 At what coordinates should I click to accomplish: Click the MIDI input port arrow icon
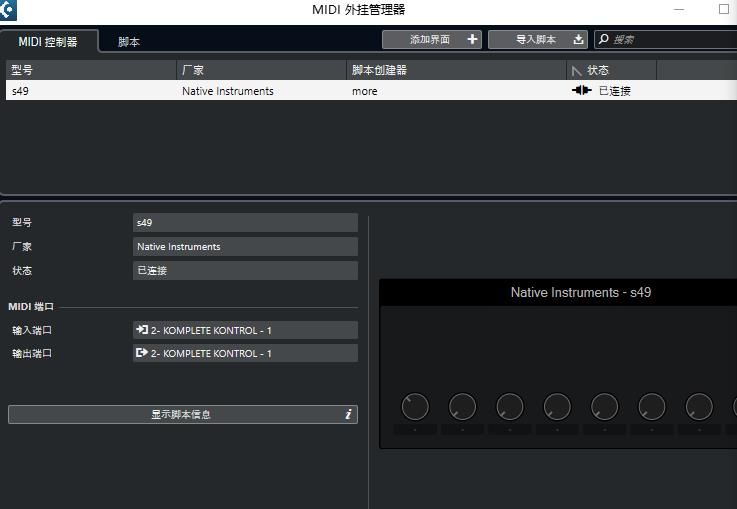coord(142,330)
